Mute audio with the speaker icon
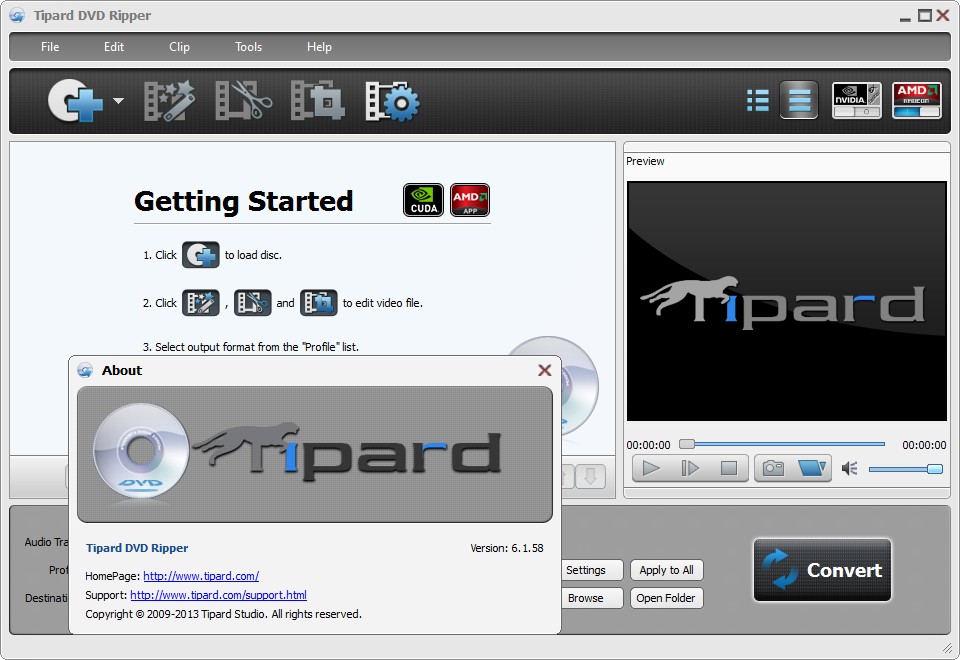Screen dimensions: 960x660 coord(849,467)
